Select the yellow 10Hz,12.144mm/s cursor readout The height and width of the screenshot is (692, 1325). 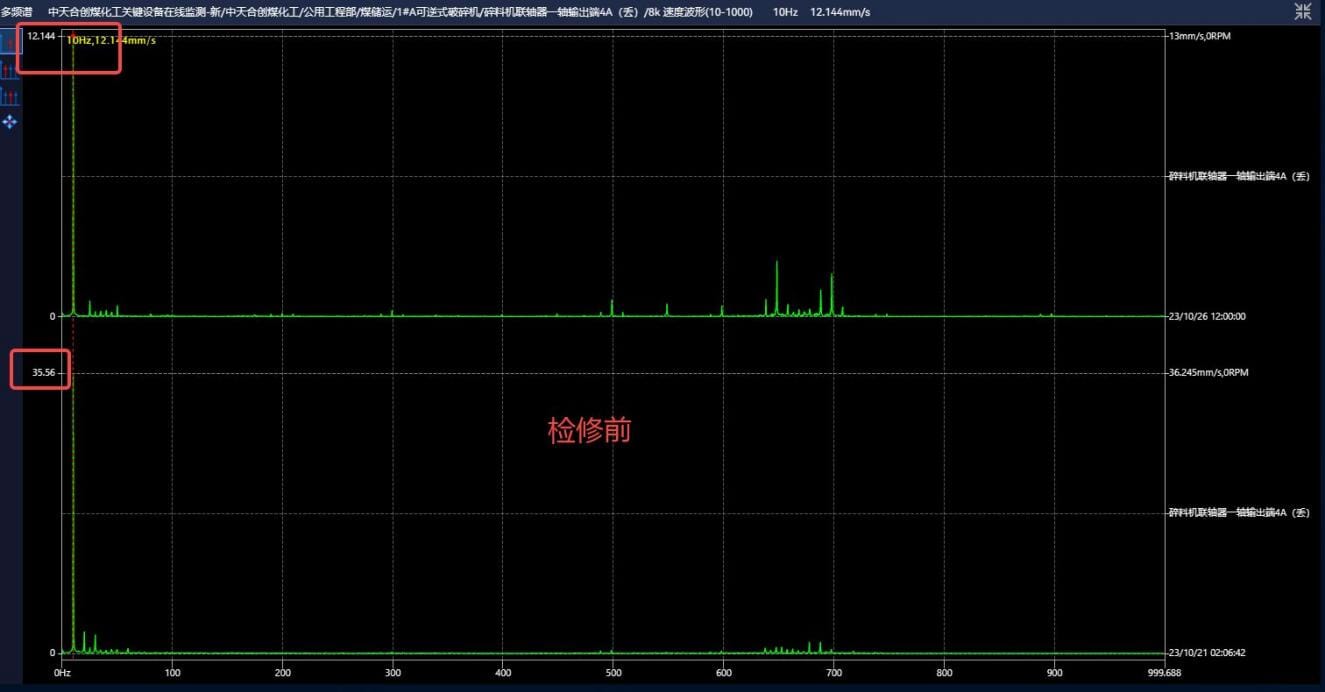pos(111,40)
